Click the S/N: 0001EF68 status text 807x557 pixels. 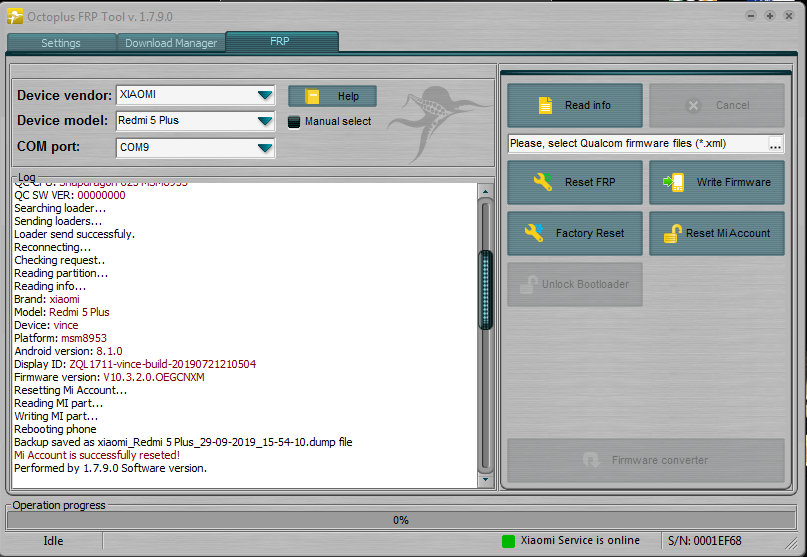click(705, 541)
